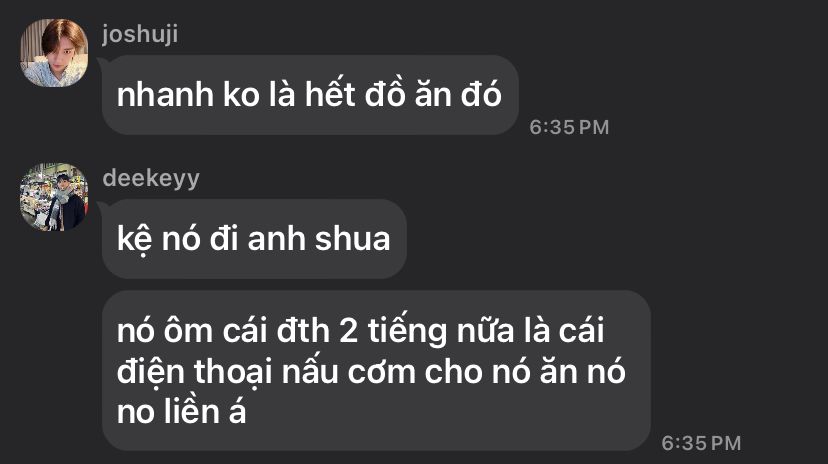Click the 6:35 PM timestamp beside joshuji's message

[x=569, y=127]
